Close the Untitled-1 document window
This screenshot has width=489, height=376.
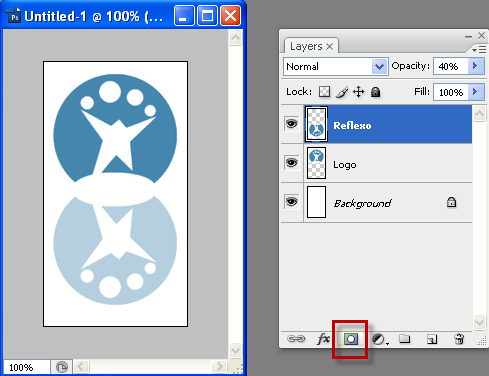230,16
